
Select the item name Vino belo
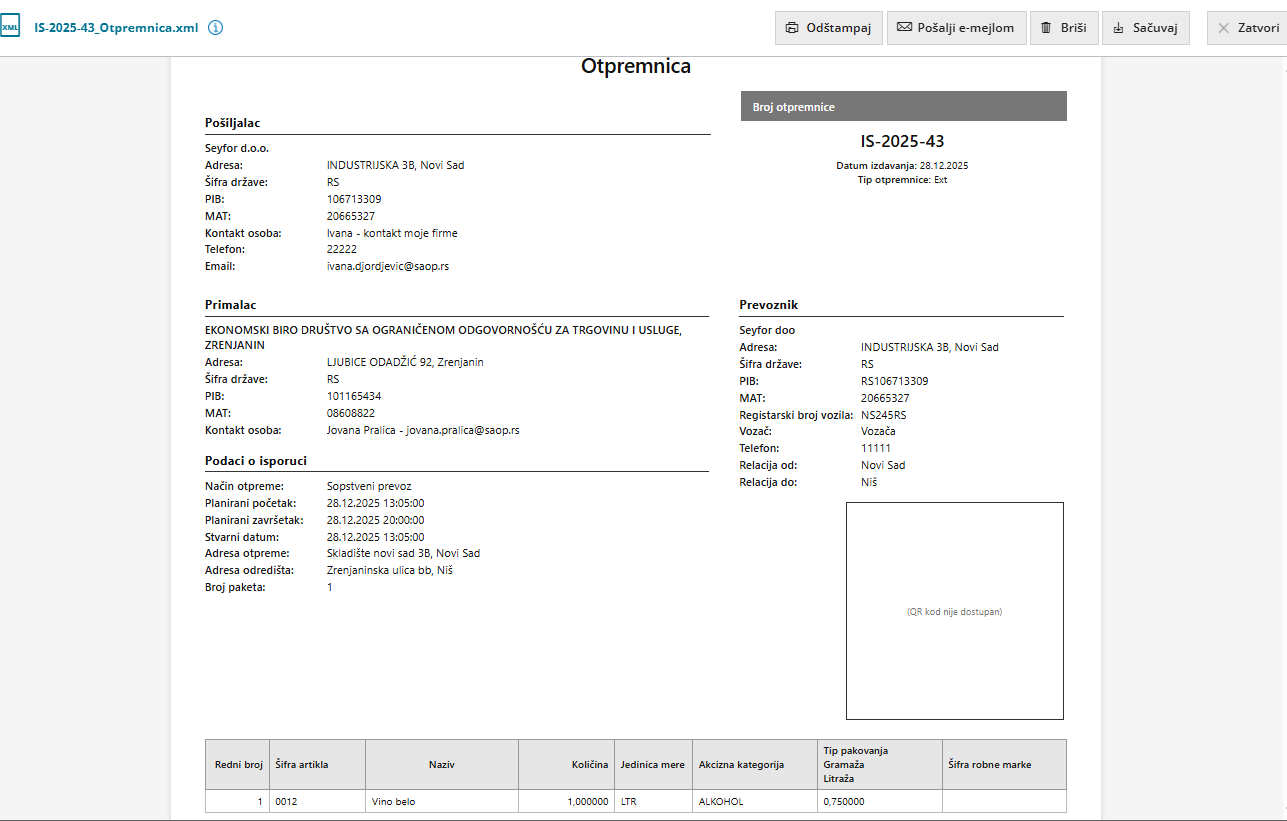click(x=393, y=802)
